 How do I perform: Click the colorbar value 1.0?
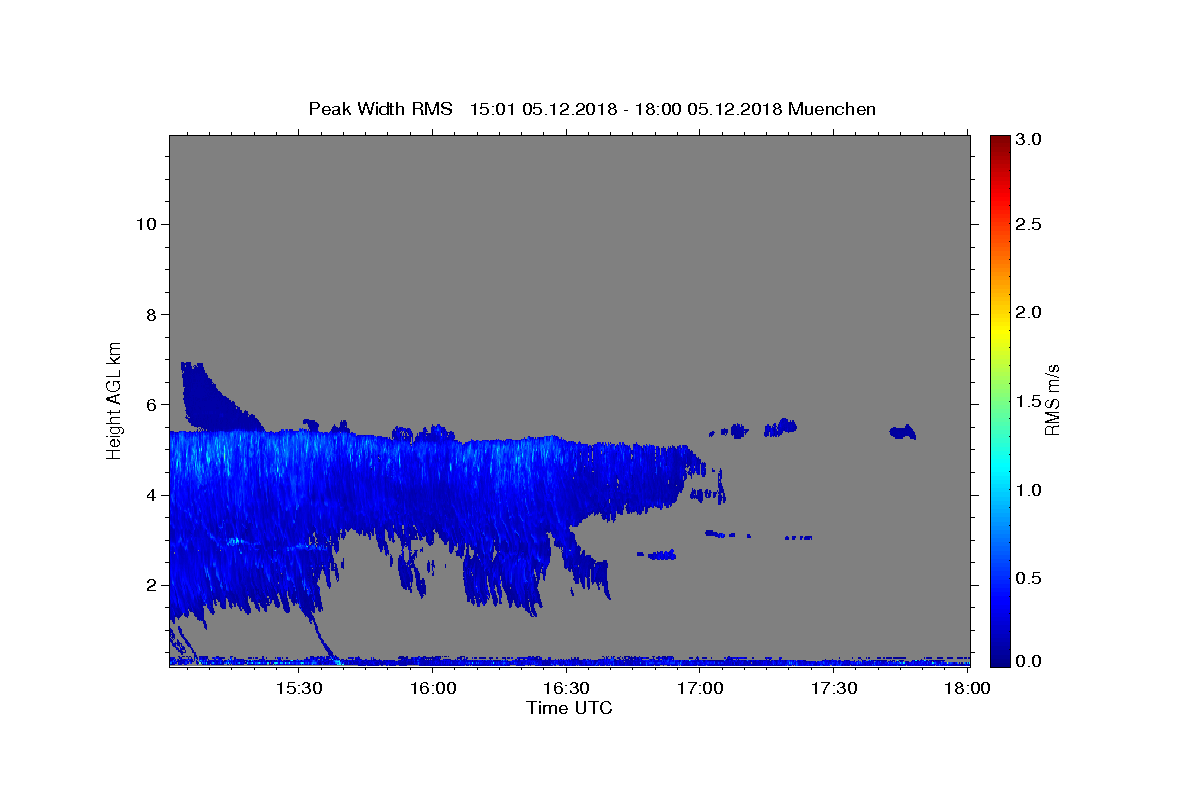click(1030, 490)
